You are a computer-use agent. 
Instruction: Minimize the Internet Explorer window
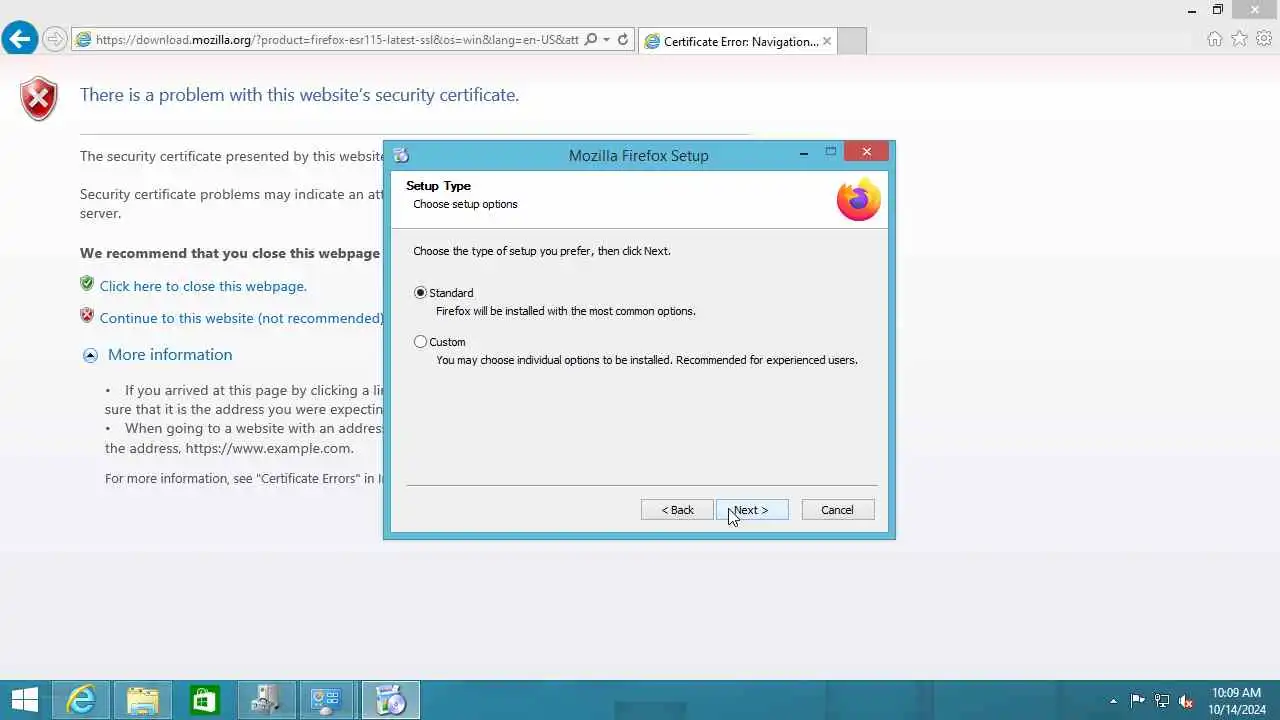click(x=1192, y=10)
